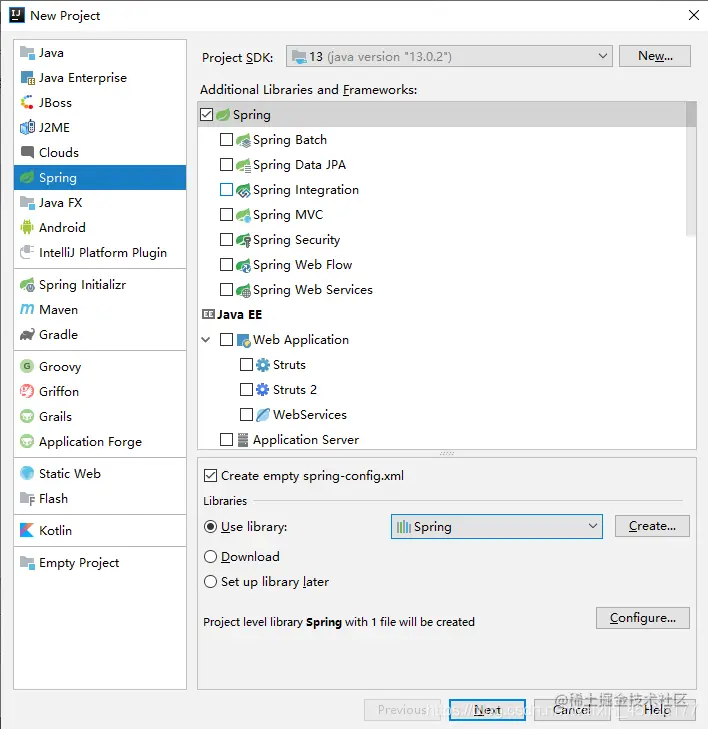Click the Spring Security icon in frameworks
This screenshot has width=708, height=729.
click(243, 240)
